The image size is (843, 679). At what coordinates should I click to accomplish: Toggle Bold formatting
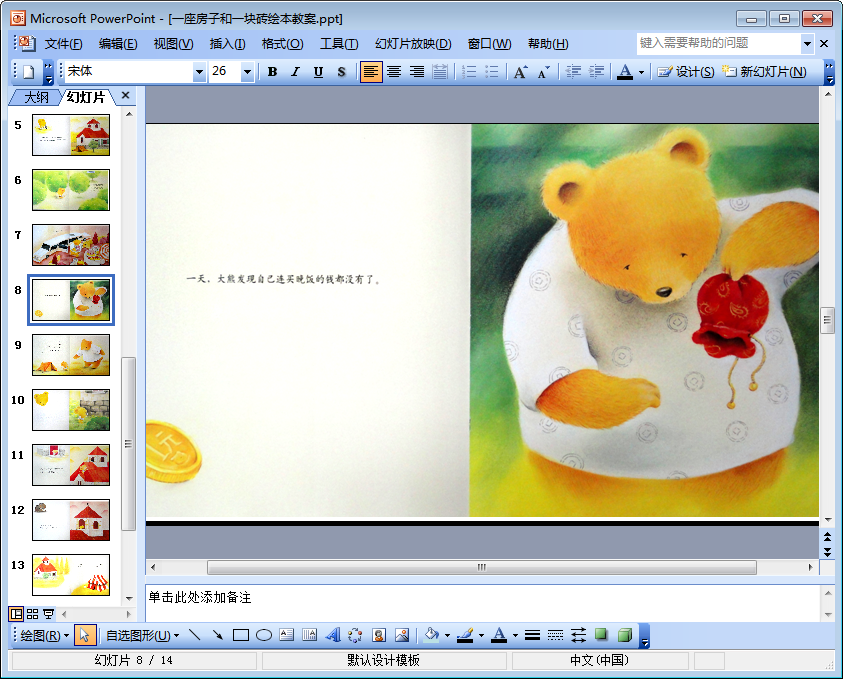[273, 72]
